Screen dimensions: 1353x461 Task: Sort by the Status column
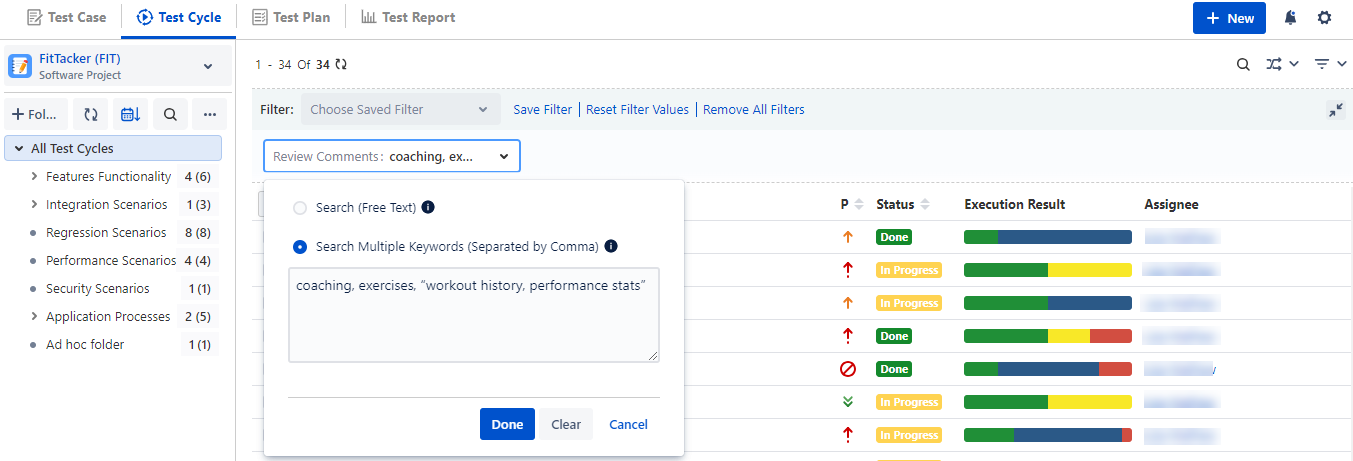click(903, 204)
